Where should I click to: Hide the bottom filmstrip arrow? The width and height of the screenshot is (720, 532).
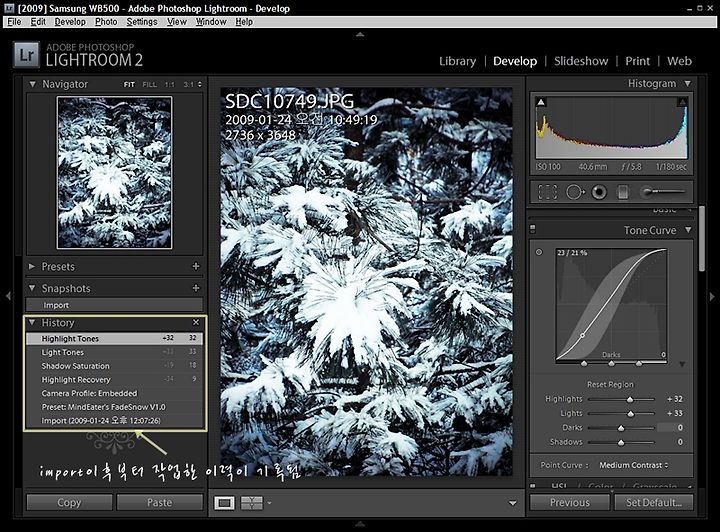click(x=360, y=524)
